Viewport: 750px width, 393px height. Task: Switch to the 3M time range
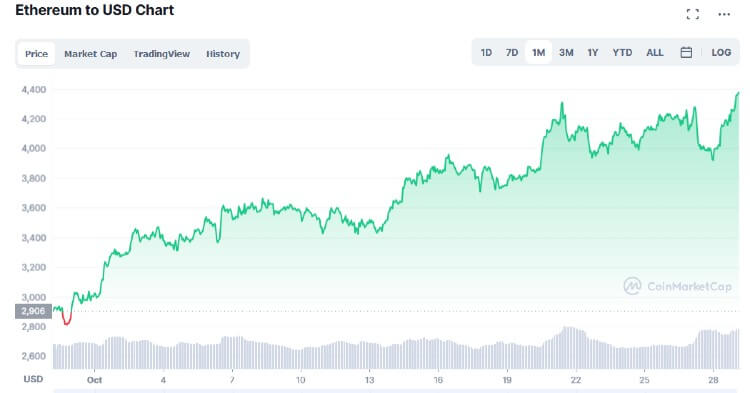click(x=566, y=53)
